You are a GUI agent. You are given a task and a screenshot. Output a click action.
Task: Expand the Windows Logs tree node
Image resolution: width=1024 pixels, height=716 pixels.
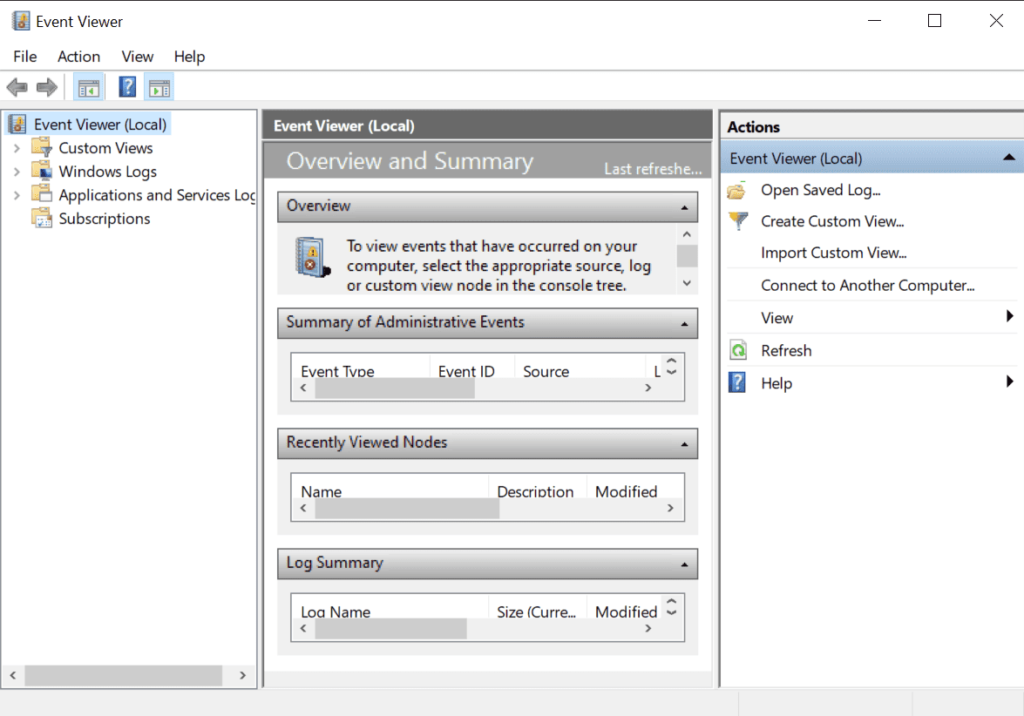[17, 172]
